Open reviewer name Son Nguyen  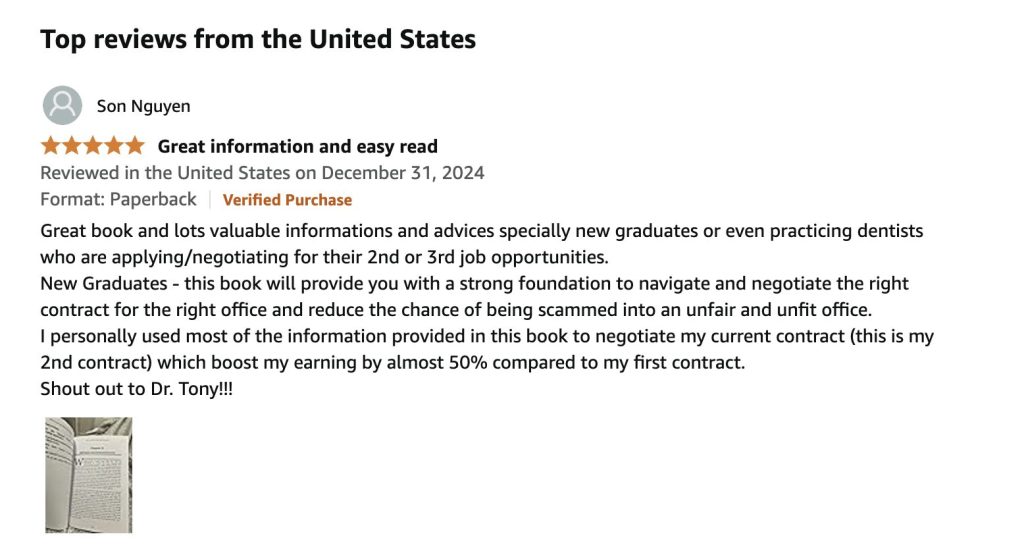[143, 106]
